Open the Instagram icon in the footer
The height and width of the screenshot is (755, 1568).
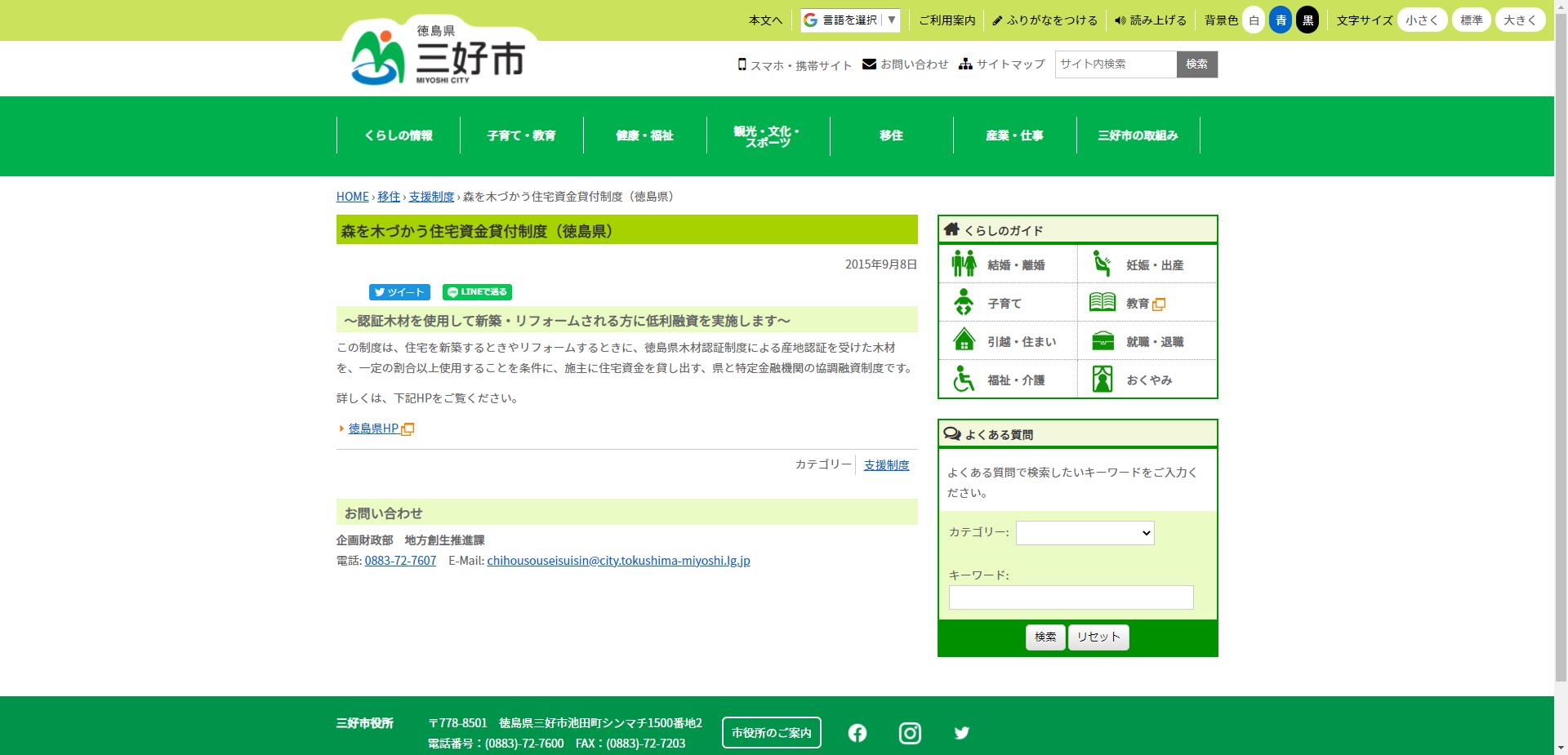click(910, 733)
